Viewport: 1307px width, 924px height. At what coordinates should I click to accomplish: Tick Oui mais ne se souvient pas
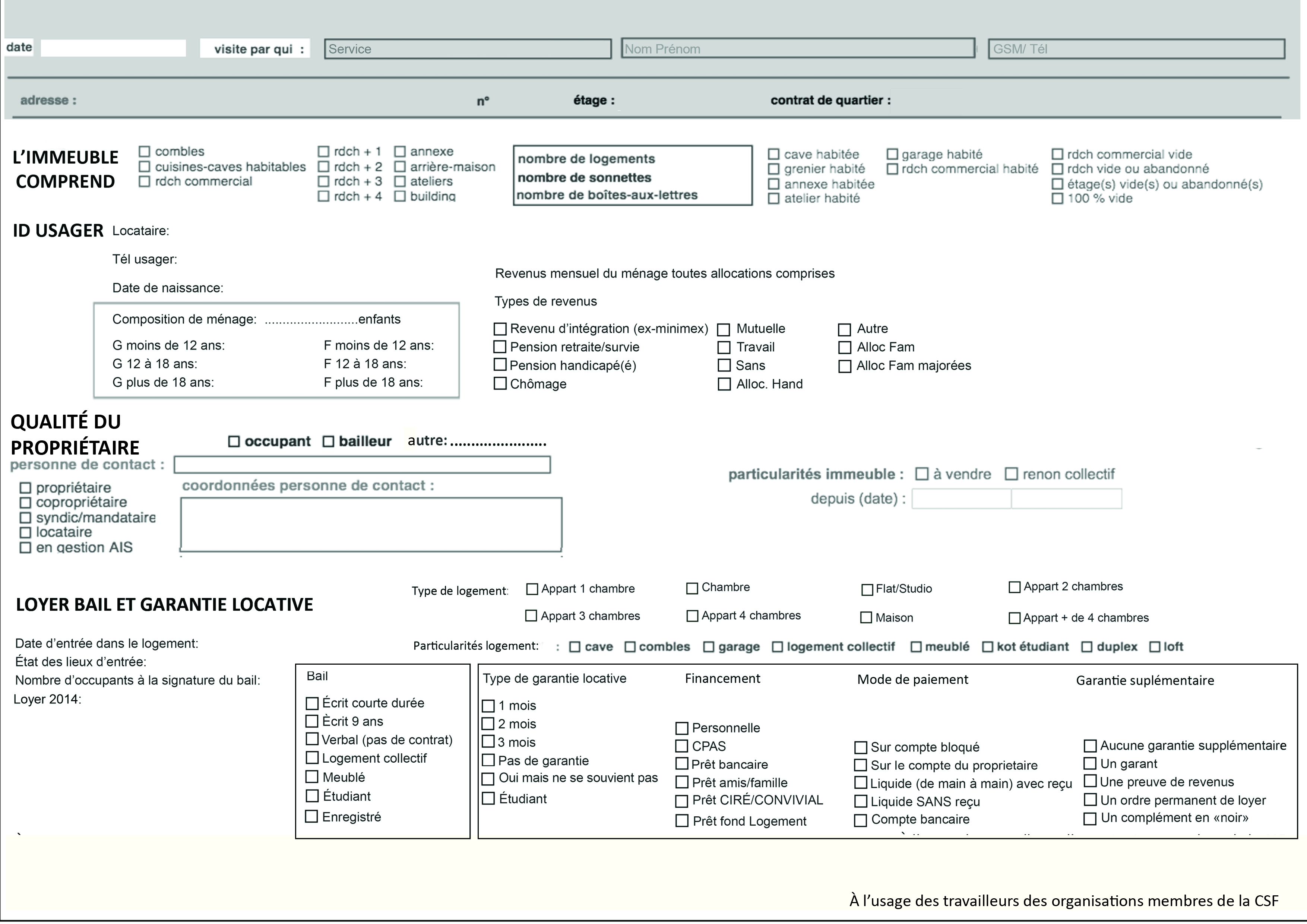point(488,779)
